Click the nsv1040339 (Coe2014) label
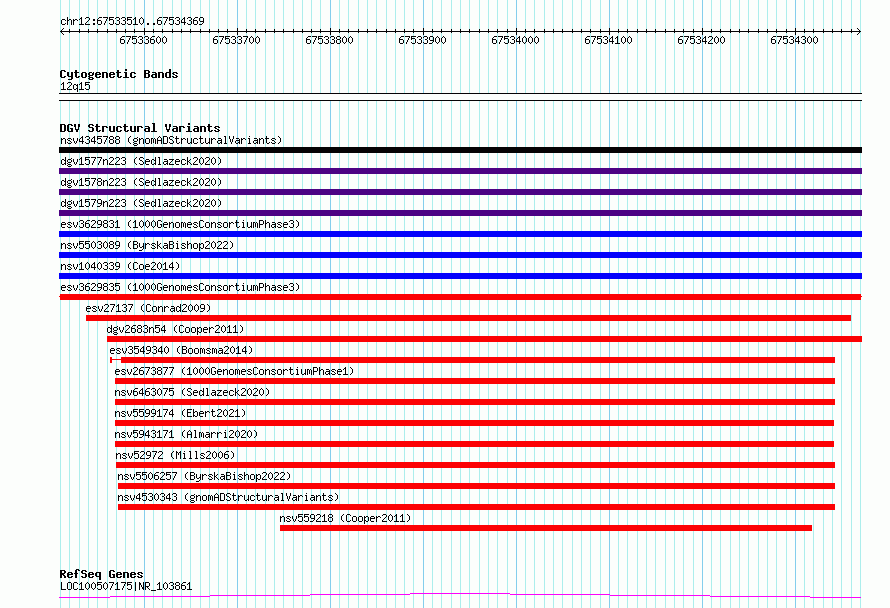 120,266
